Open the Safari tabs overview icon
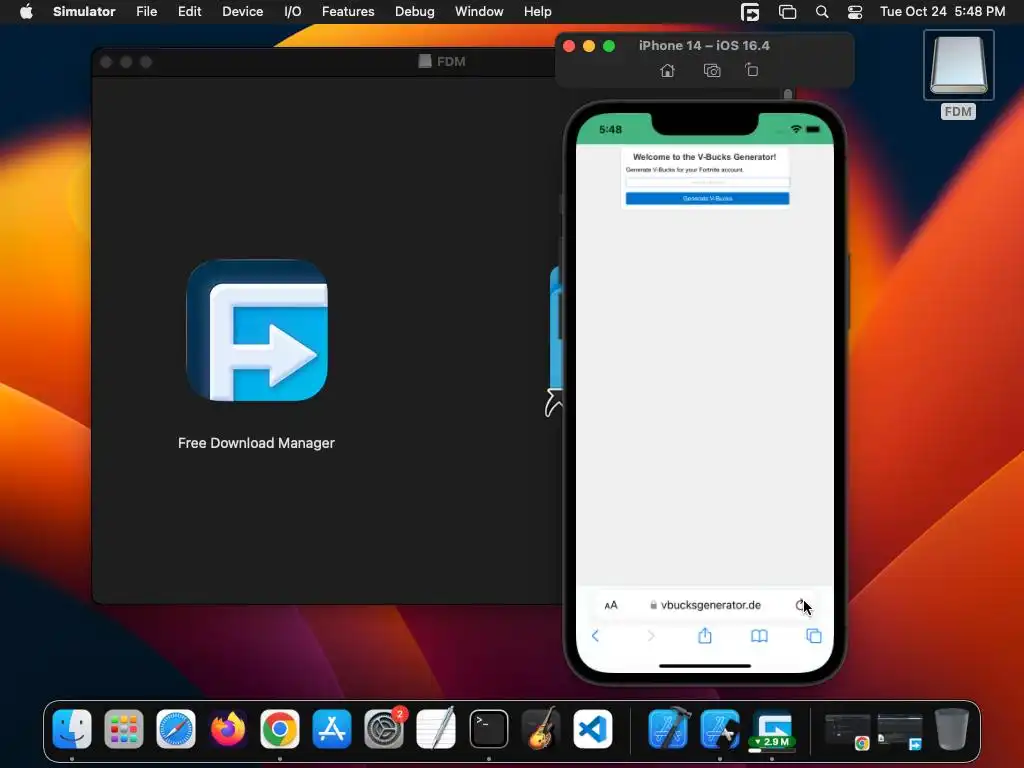This screenshot has height=768, width=1024. 814,635
